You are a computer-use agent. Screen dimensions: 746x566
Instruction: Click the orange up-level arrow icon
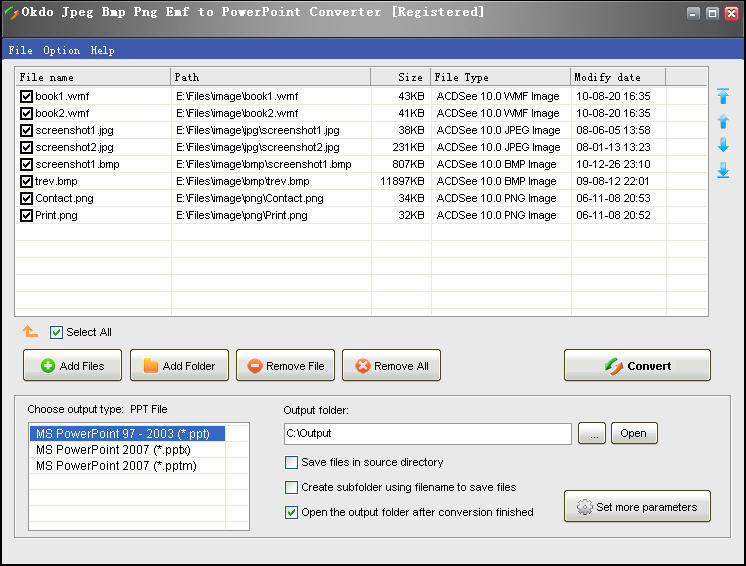tap(30, 331)
